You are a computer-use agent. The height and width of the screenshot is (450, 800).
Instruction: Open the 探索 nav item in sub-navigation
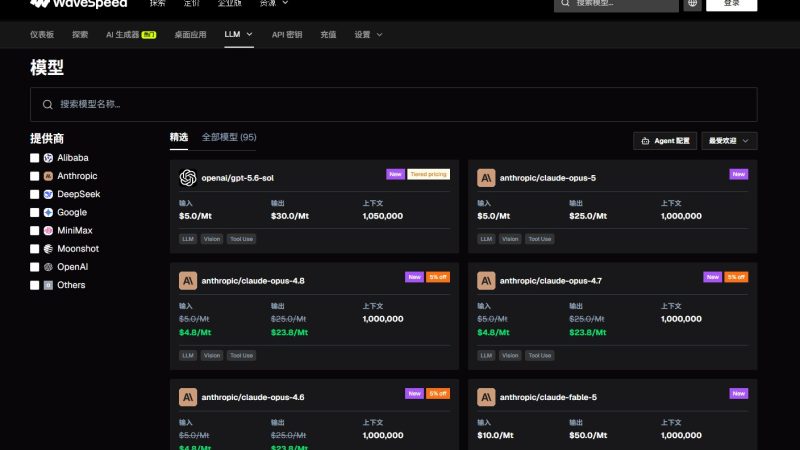coord(80,35)
